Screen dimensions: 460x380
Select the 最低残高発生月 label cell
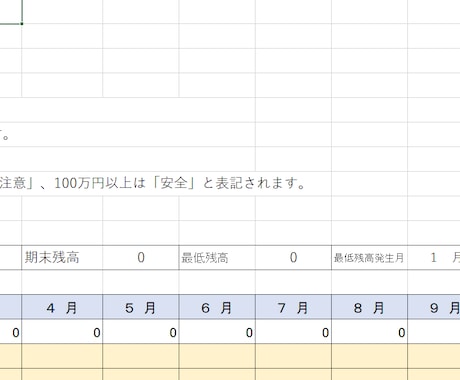point(369,257)
